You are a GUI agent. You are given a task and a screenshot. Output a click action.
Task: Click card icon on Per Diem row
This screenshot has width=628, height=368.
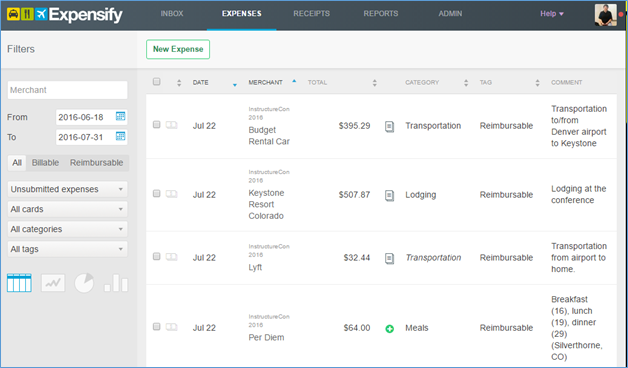(x=171, y=327)
